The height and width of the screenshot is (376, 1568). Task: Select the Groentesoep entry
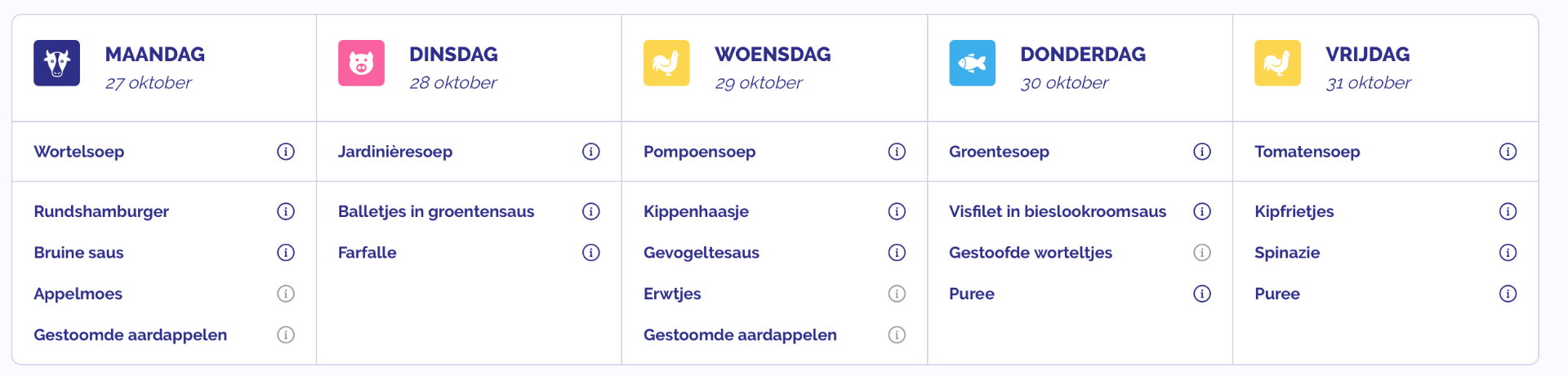pyautogui.click(x=999, y=152)
